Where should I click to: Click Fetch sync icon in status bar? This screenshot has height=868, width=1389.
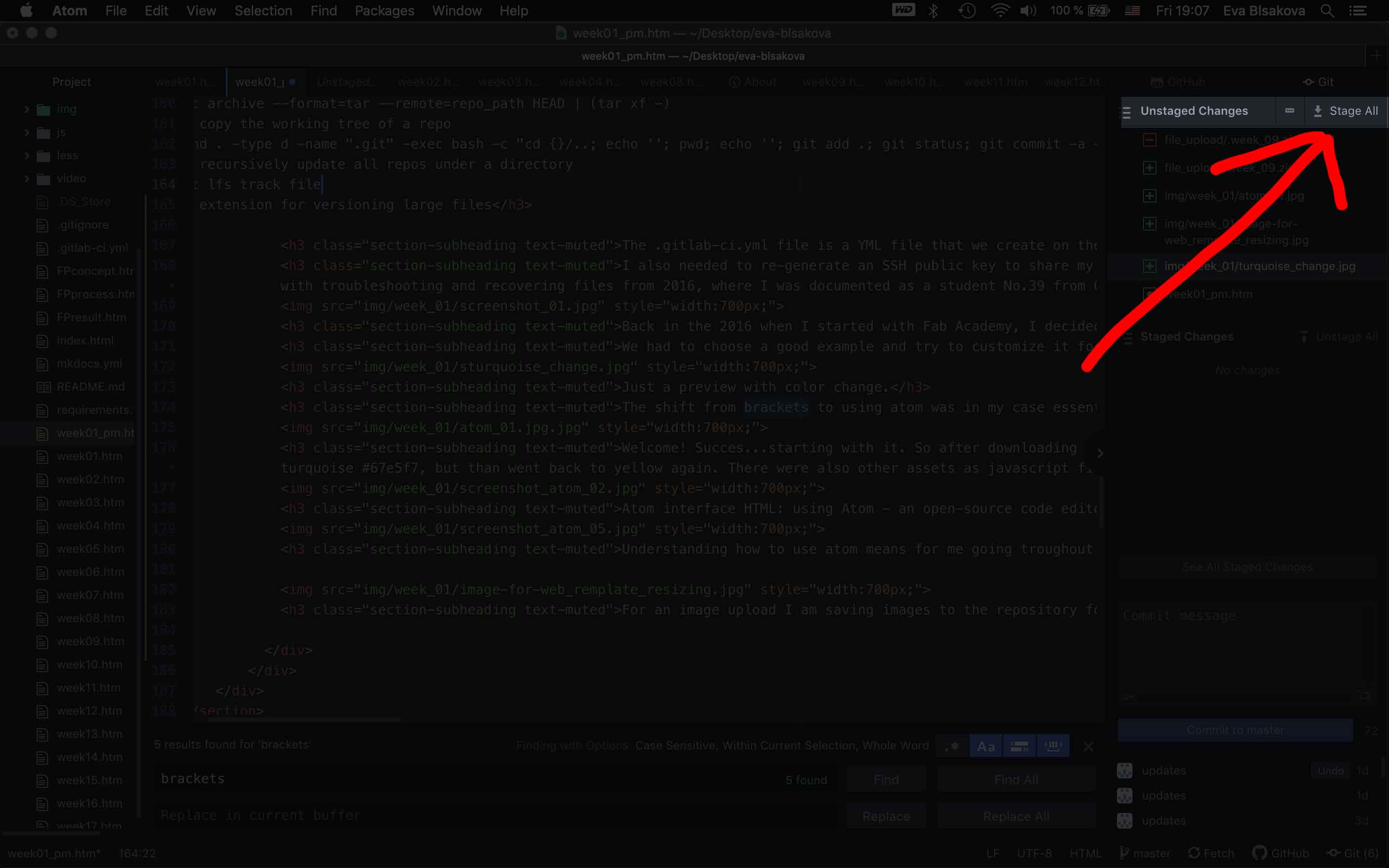coord(1194,853)
